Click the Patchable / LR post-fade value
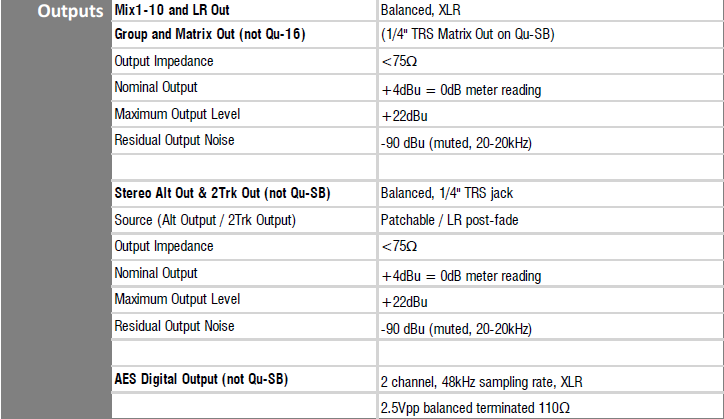 pos(447,219)
